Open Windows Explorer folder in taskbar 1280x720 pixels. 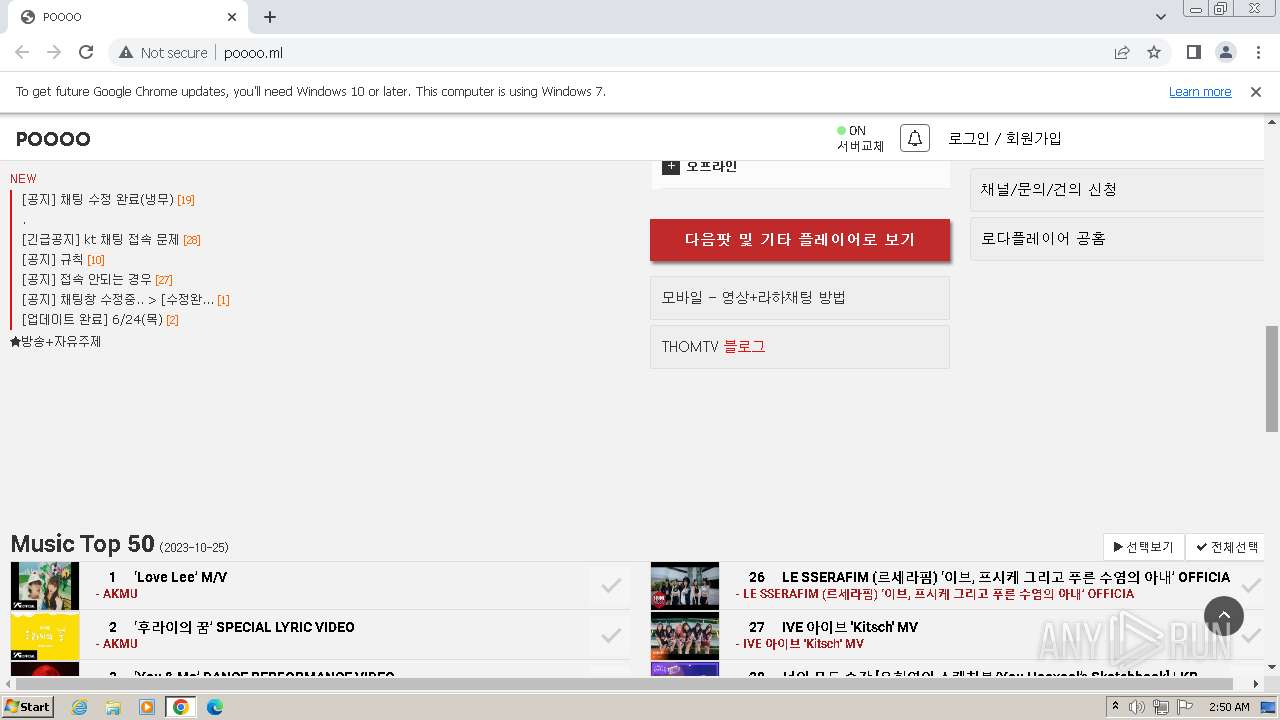[113, 707]
